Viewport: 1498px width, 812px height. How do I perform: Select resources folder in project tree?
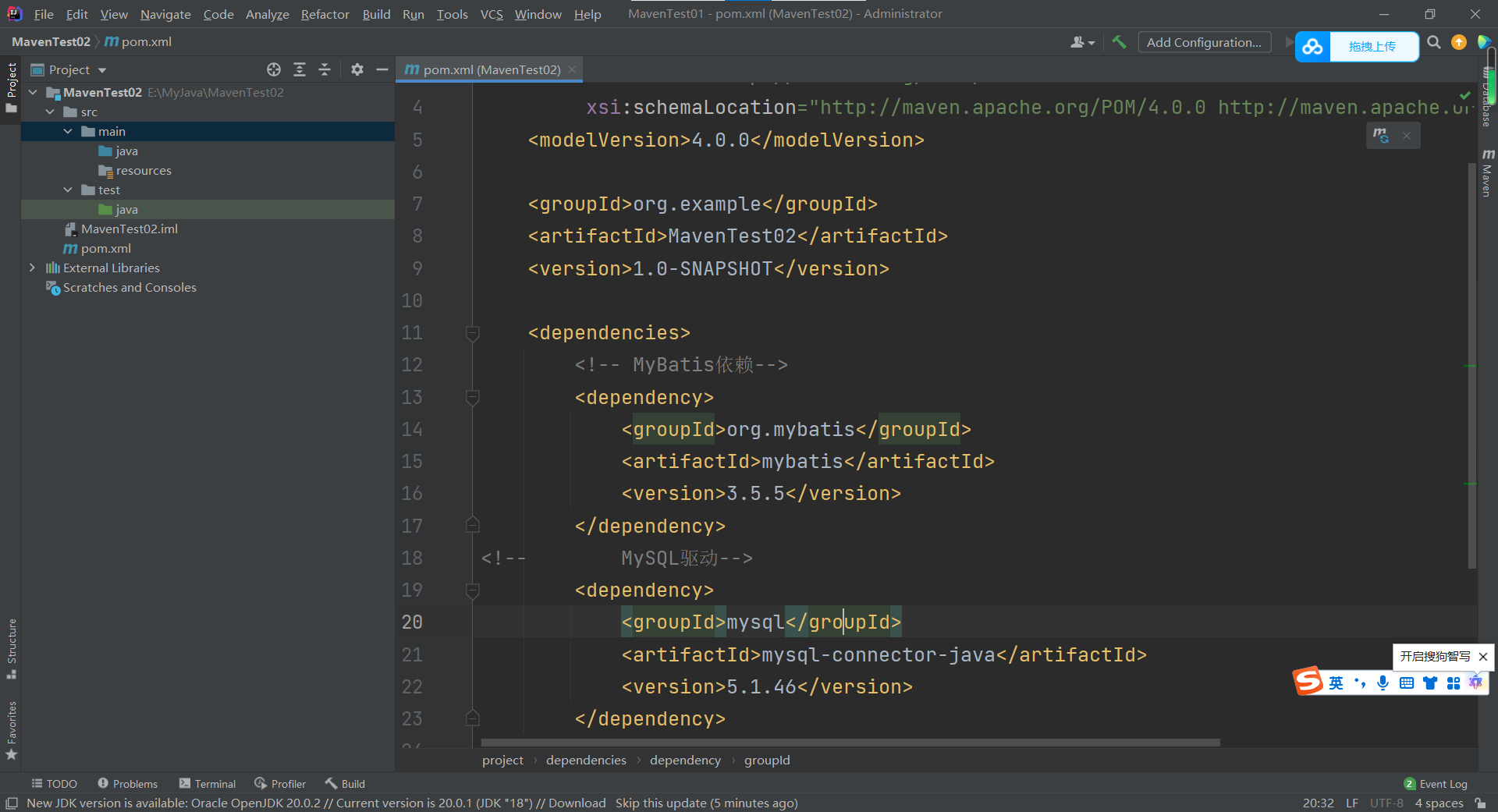(144, 170)
